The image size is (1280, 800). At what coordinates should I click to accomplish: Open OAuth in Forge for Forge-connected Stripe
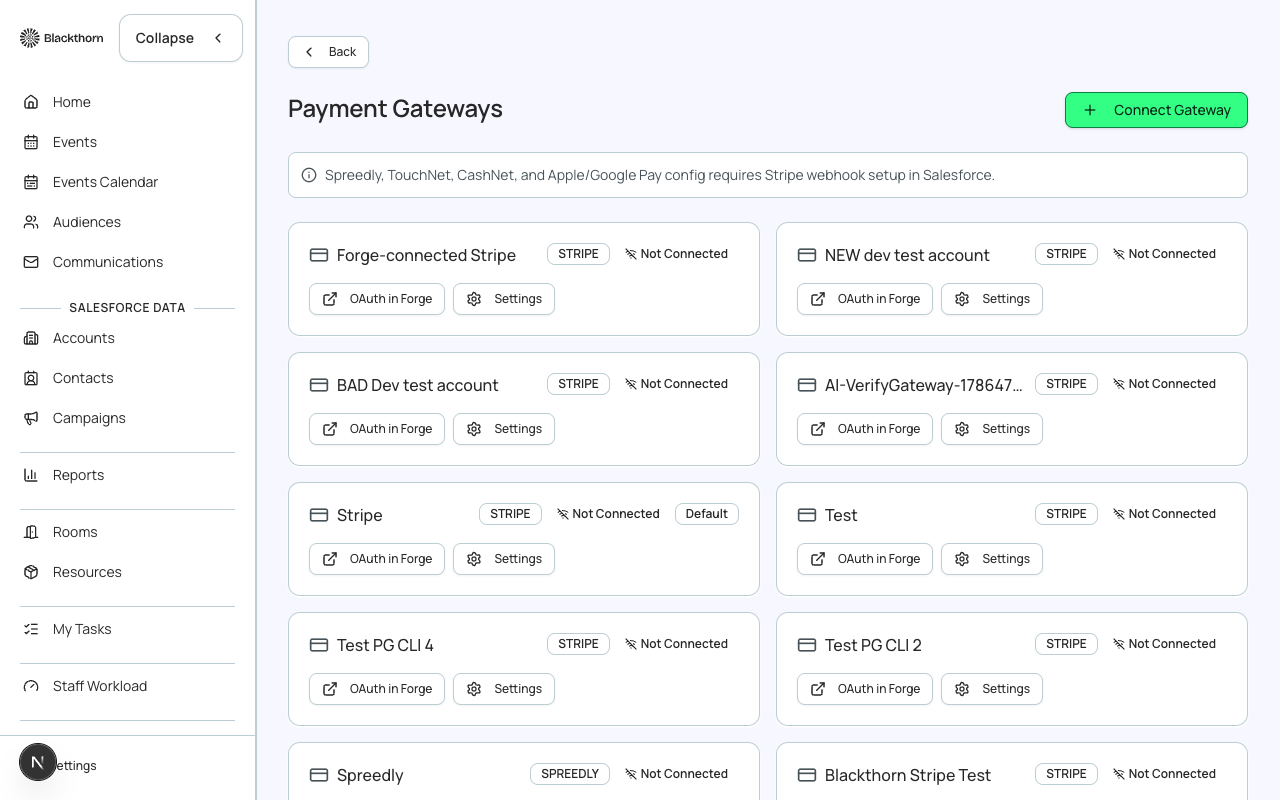(x=377, y=299)
